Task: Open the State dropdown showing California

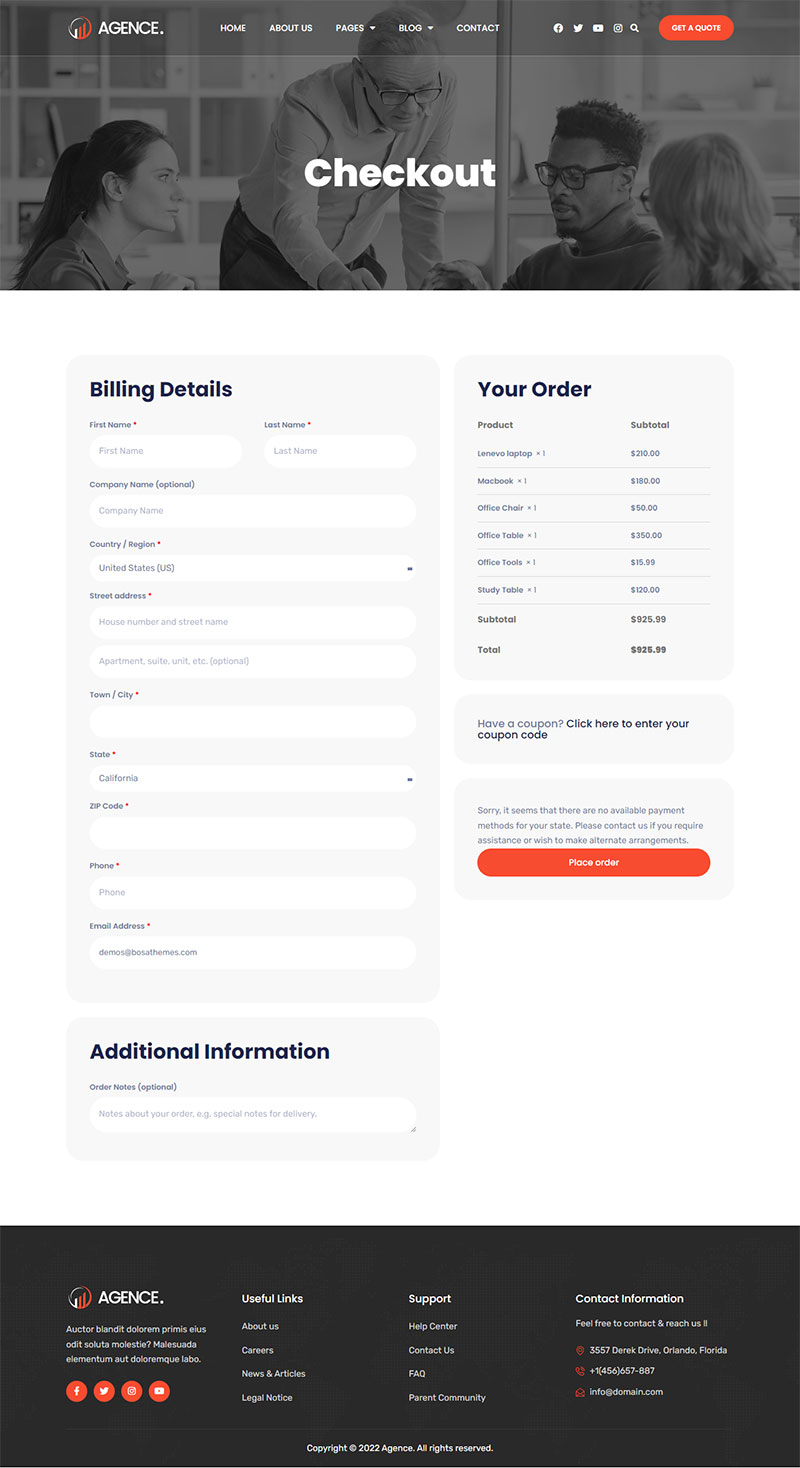Action: (x=252, y=778)
